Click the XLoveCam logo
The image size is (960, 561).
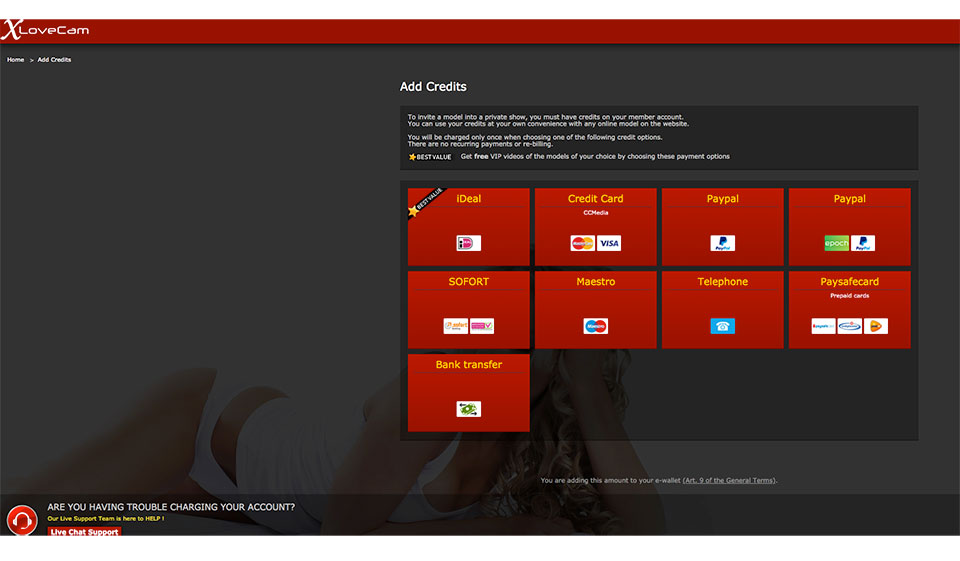click(x=45, y=30)
